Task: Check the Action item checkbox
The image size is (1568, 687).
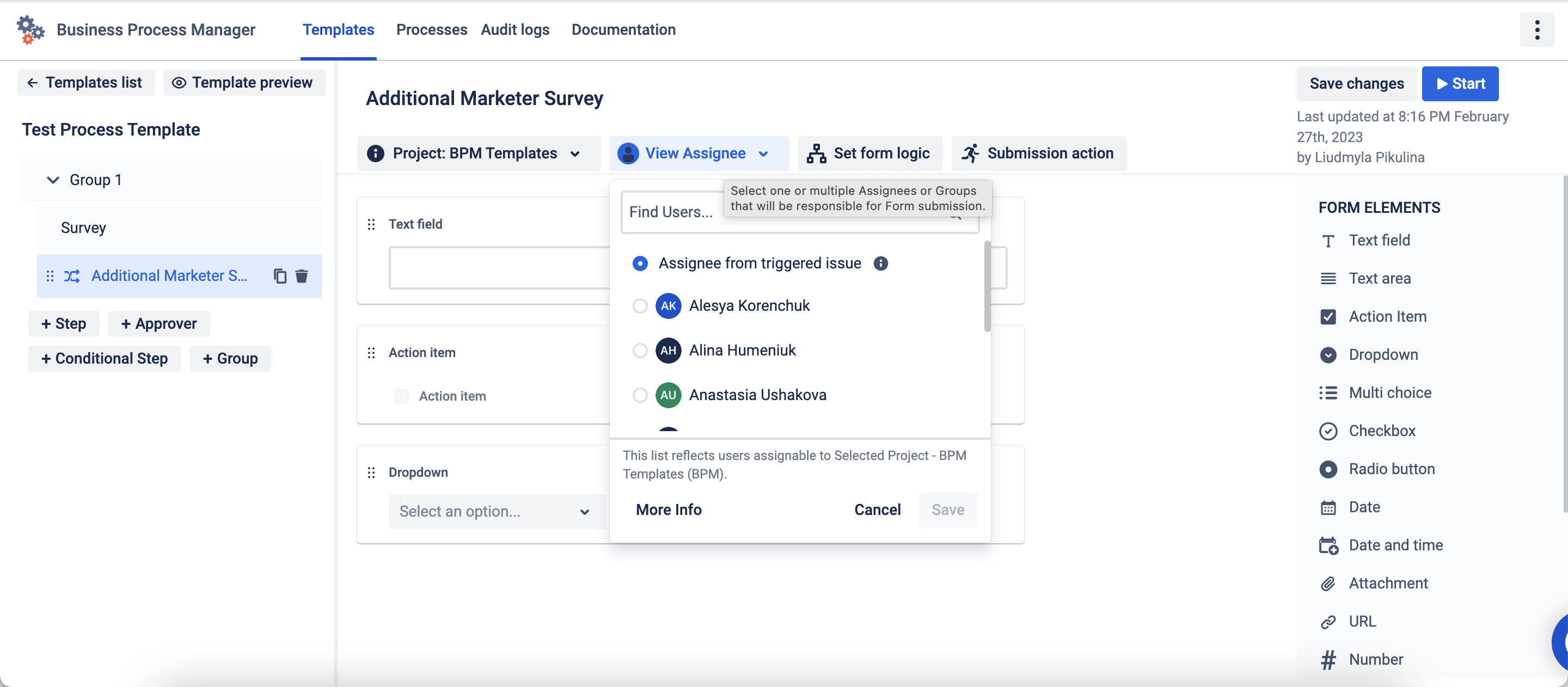Action: pyautogui.click(x=402, y=396)
